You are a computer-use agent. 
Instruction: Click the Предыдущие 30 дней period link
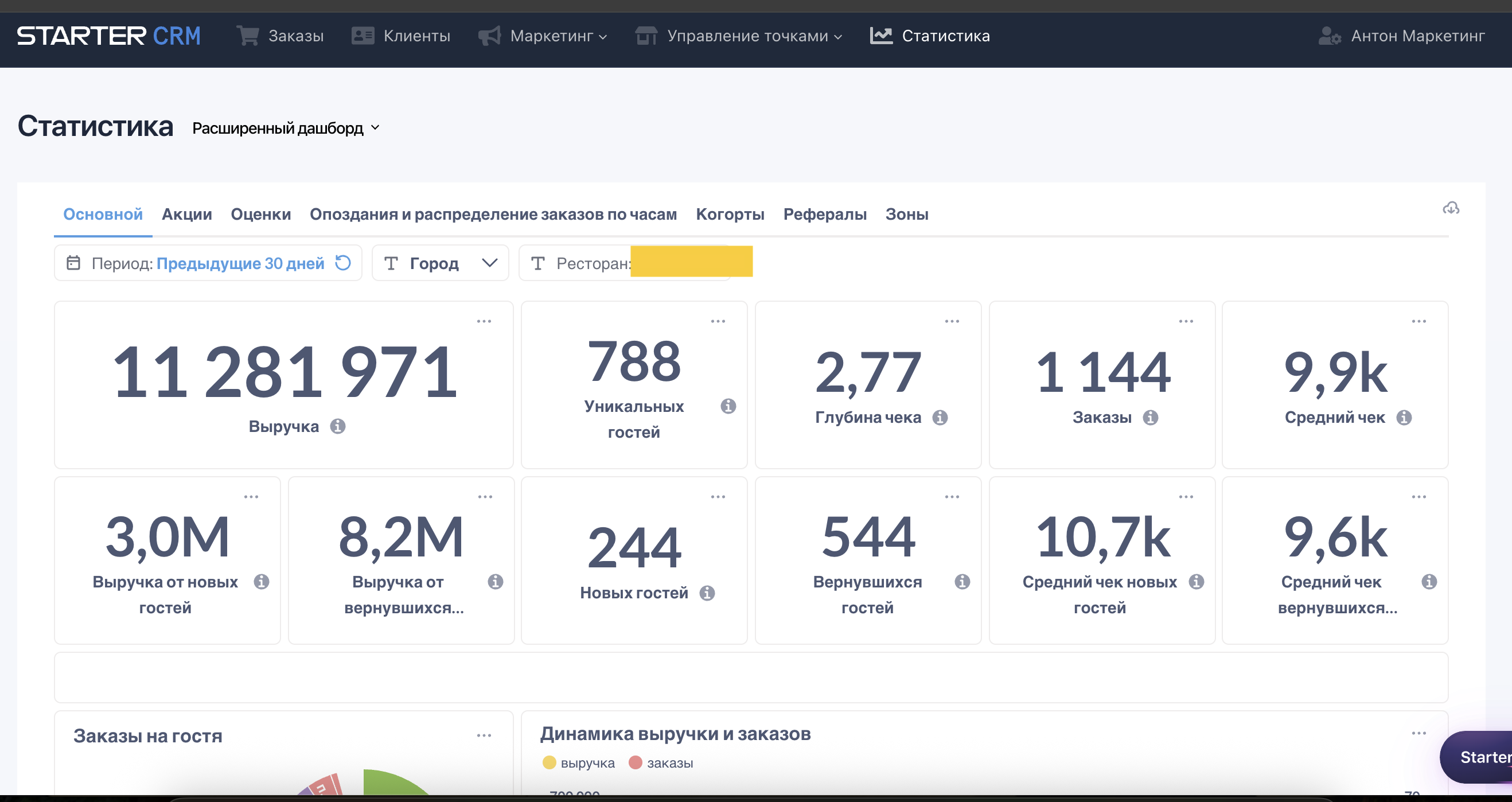(x=240, y=263)
